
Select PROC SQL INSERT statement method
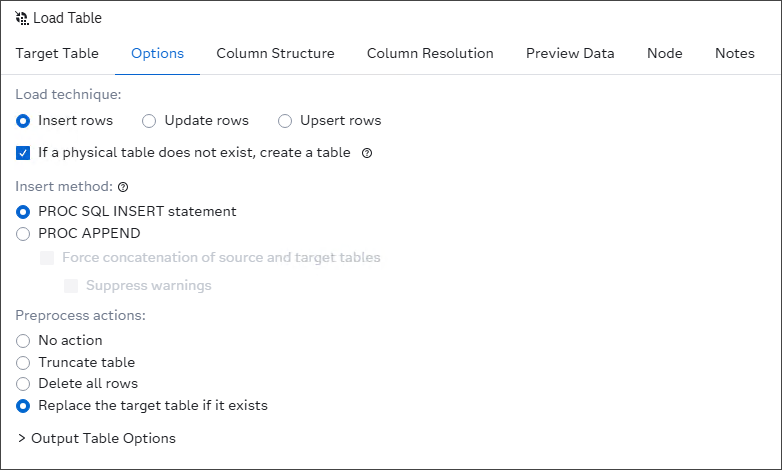pos(23,212)
